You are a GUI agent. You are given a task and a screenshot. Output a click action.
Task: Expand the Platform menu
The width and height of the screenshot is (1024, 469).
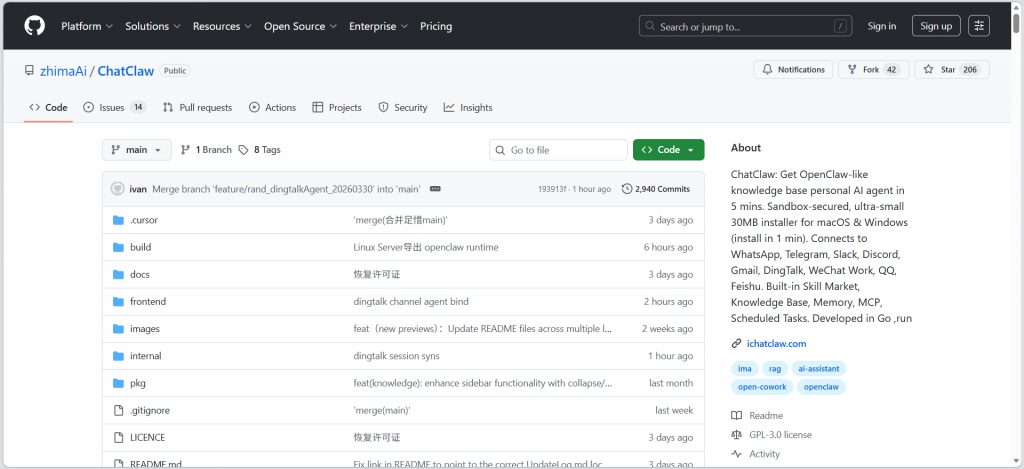click(87, 26)
